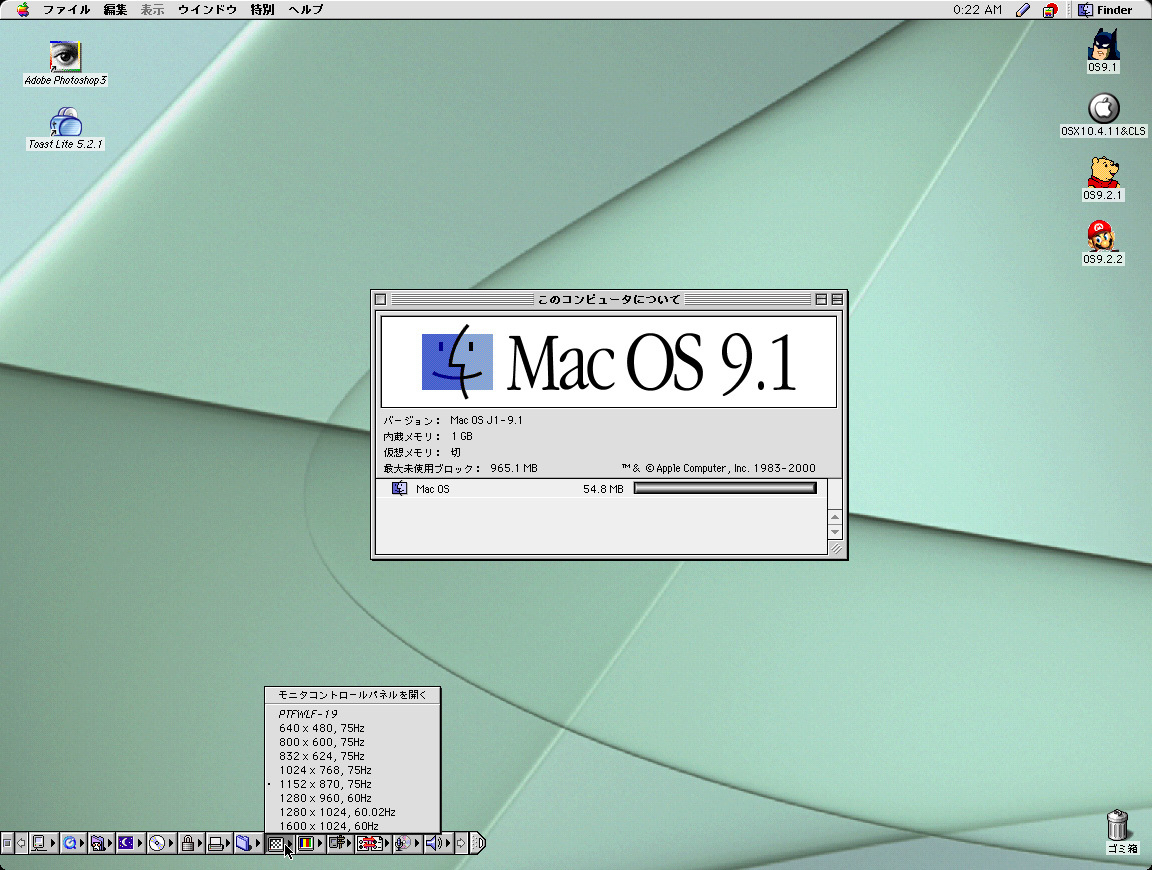
Task: Choose 640 x 480, 75Hz resolution
Action: click(321, 728)
